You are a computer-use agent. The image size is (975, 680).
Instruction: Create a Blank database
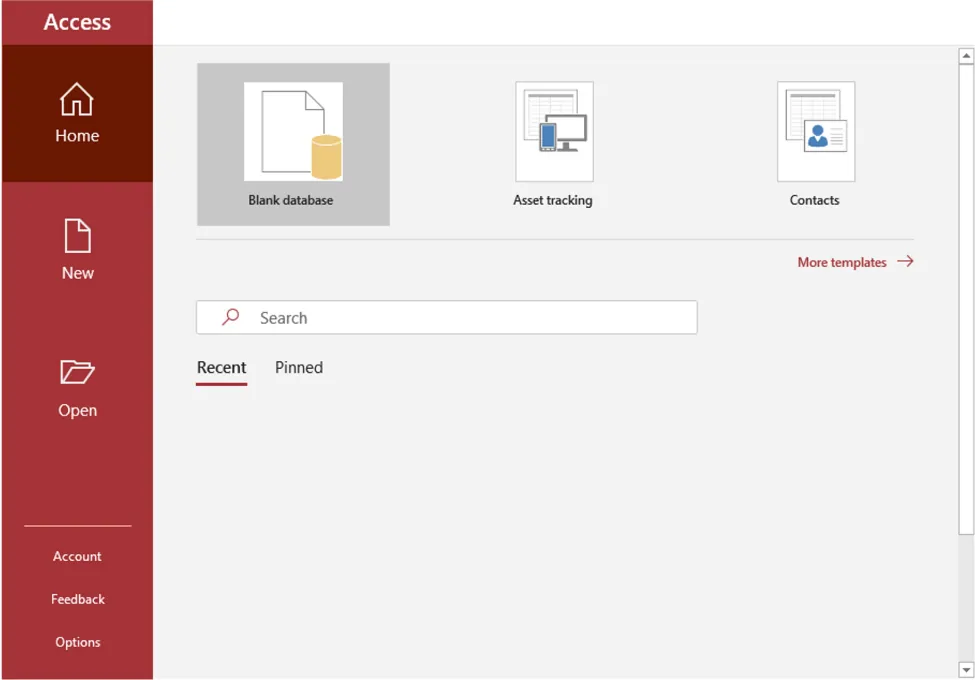(292, 144)
